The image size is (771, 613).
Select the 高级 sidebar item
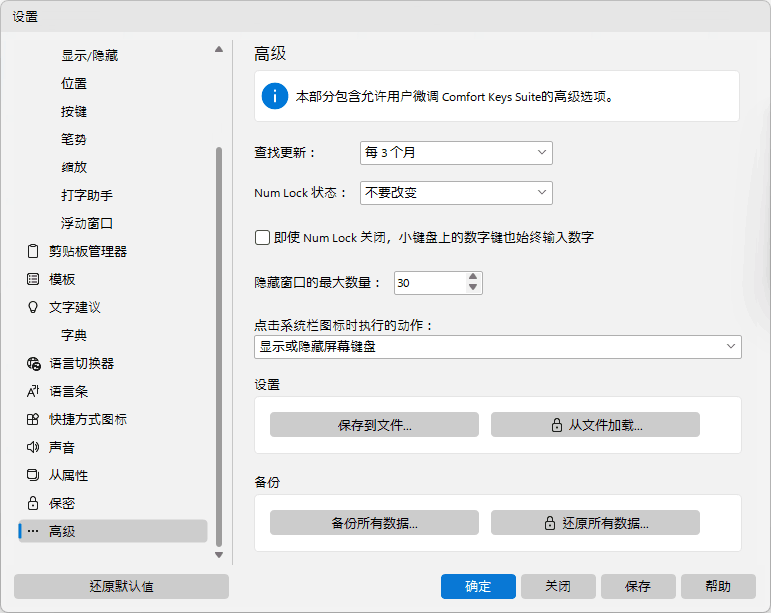coord(113,531)
